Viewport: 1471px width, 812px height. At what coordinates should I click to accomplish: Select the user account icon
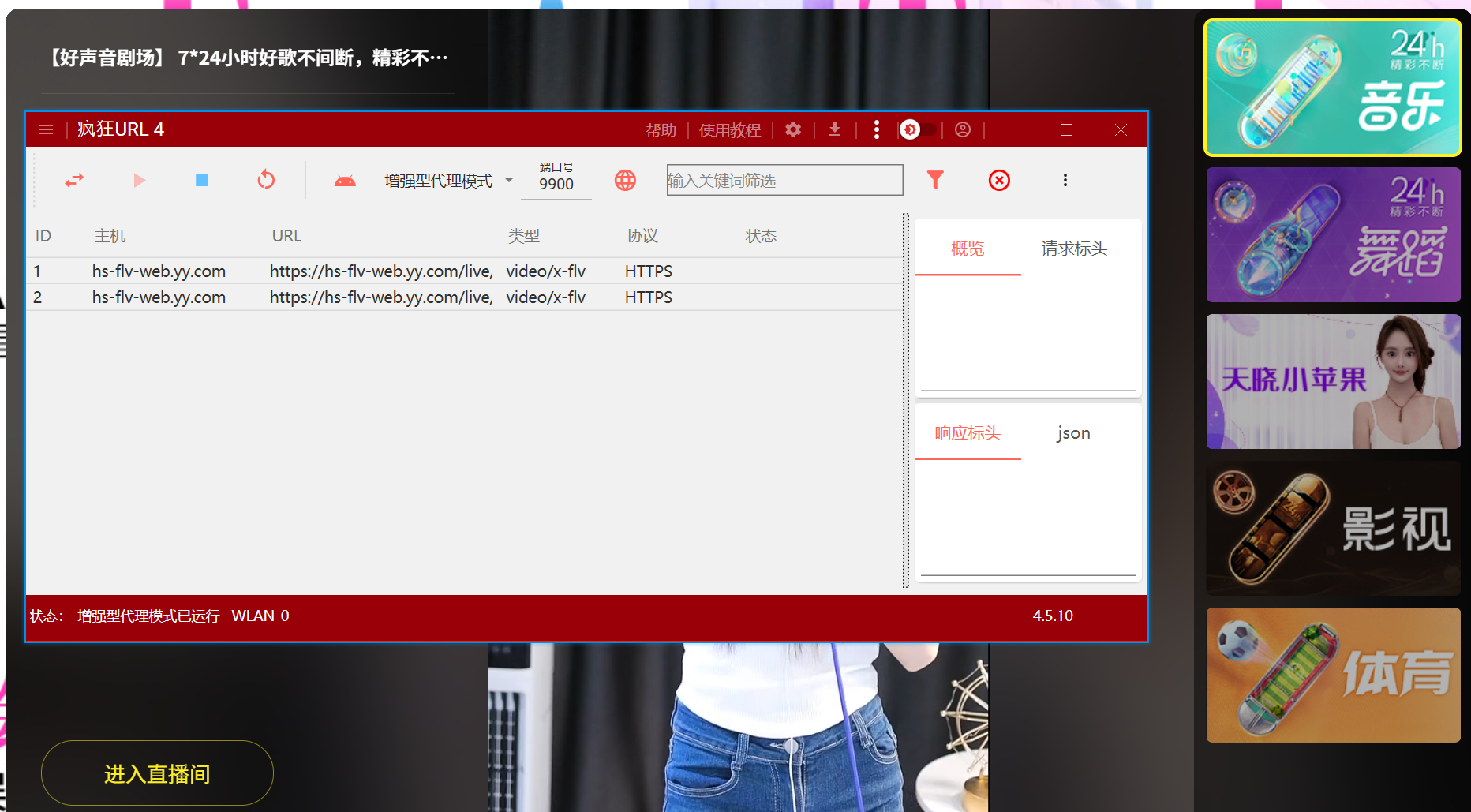pos(963,129)
